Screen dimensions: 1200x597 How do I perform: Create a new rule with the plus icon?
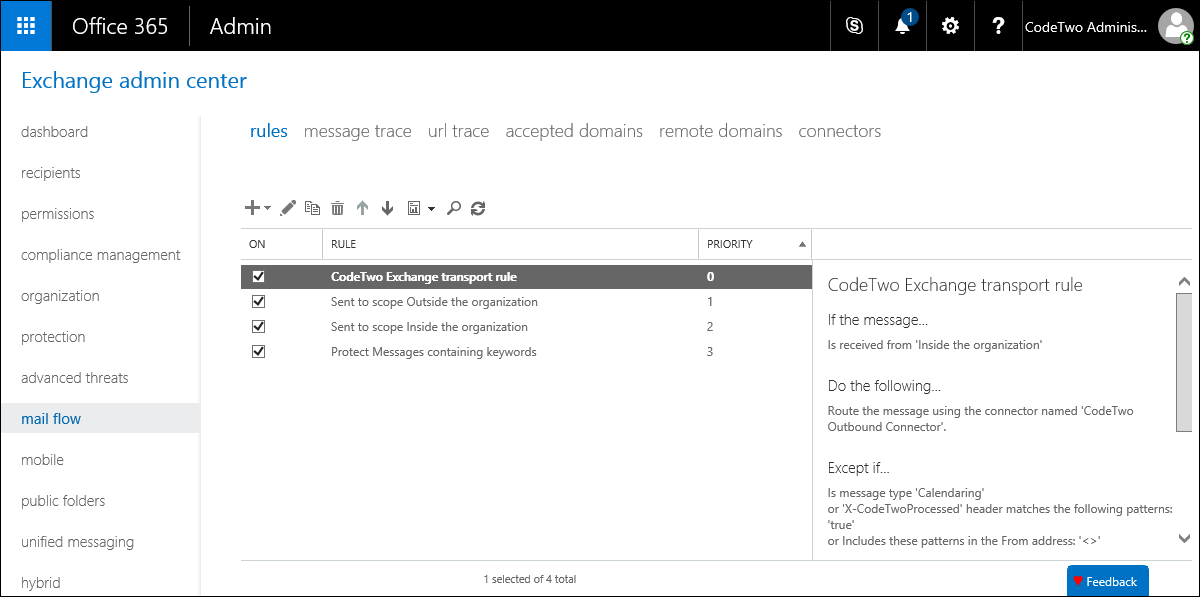click(250, 208)
